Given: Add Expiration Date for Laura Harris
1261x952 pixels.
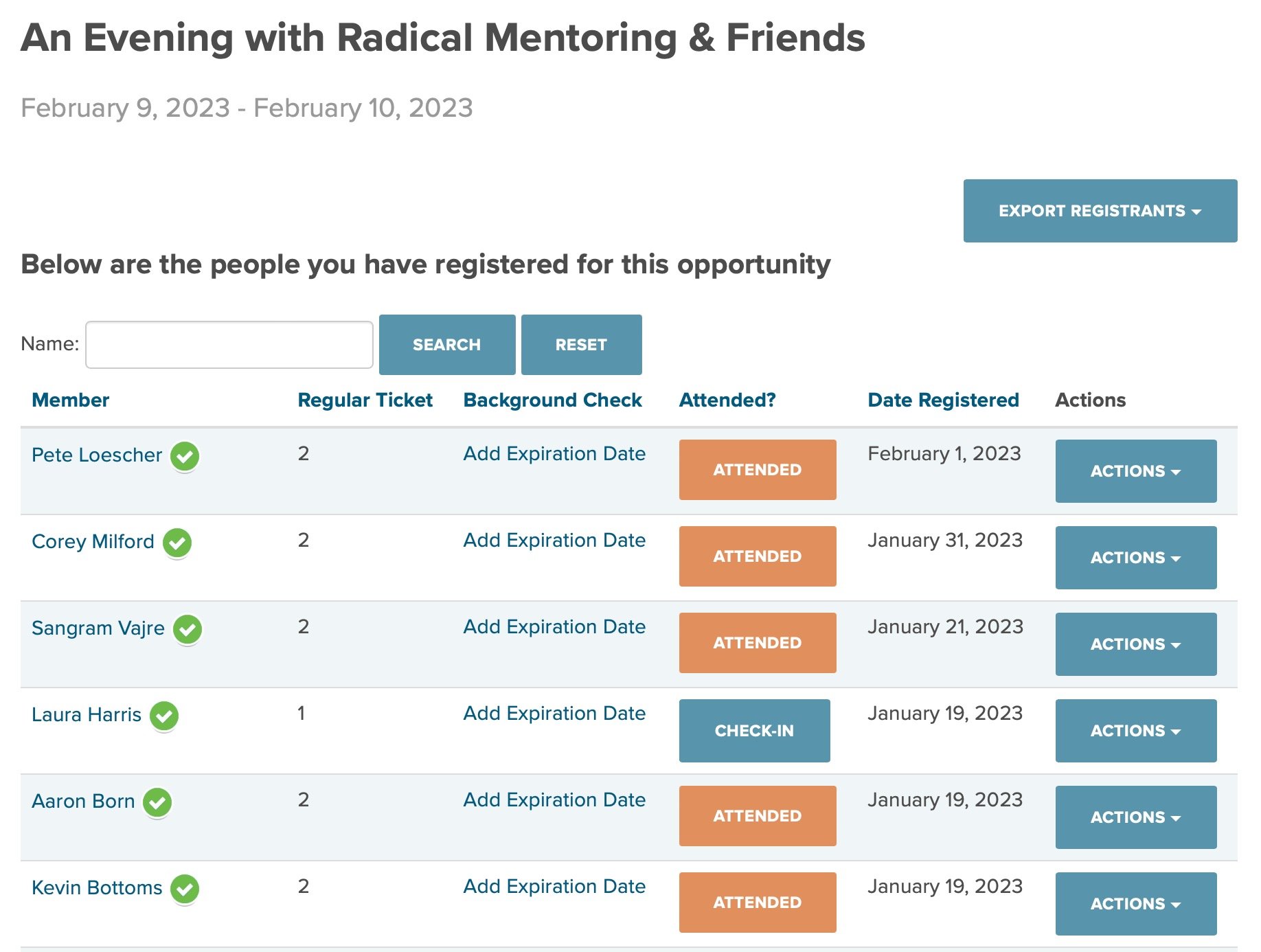Looking at the screenshot, I should pos(554,713).
